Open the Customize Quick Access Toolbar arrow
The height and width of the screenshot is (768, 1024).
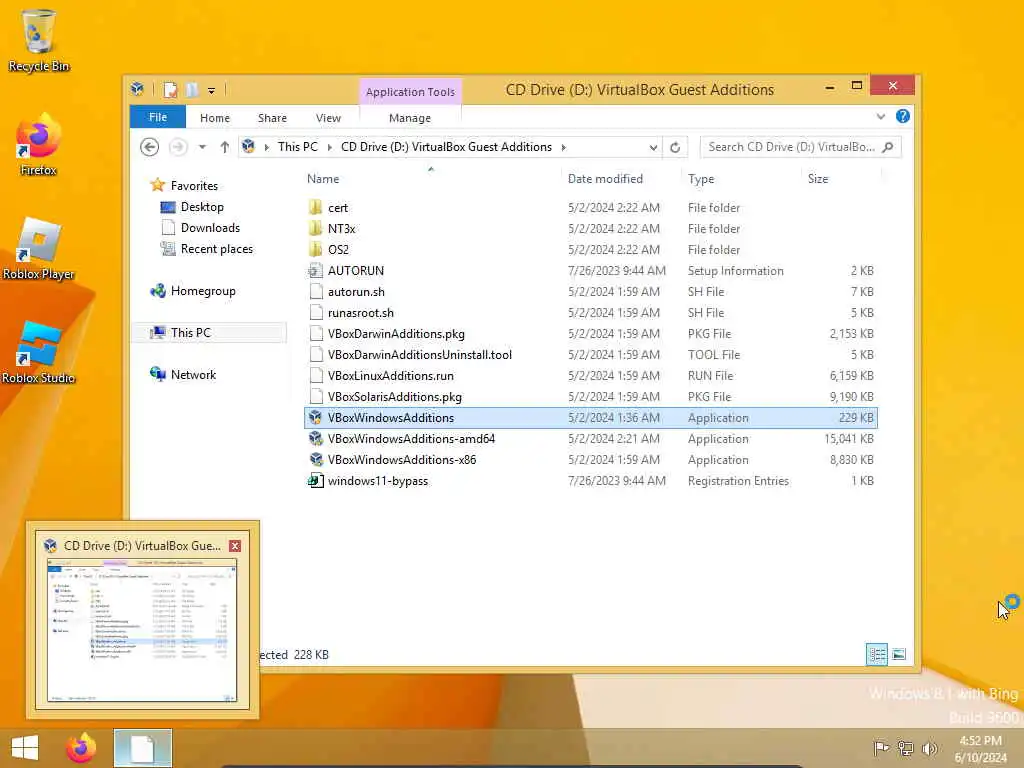coord(212,91)
